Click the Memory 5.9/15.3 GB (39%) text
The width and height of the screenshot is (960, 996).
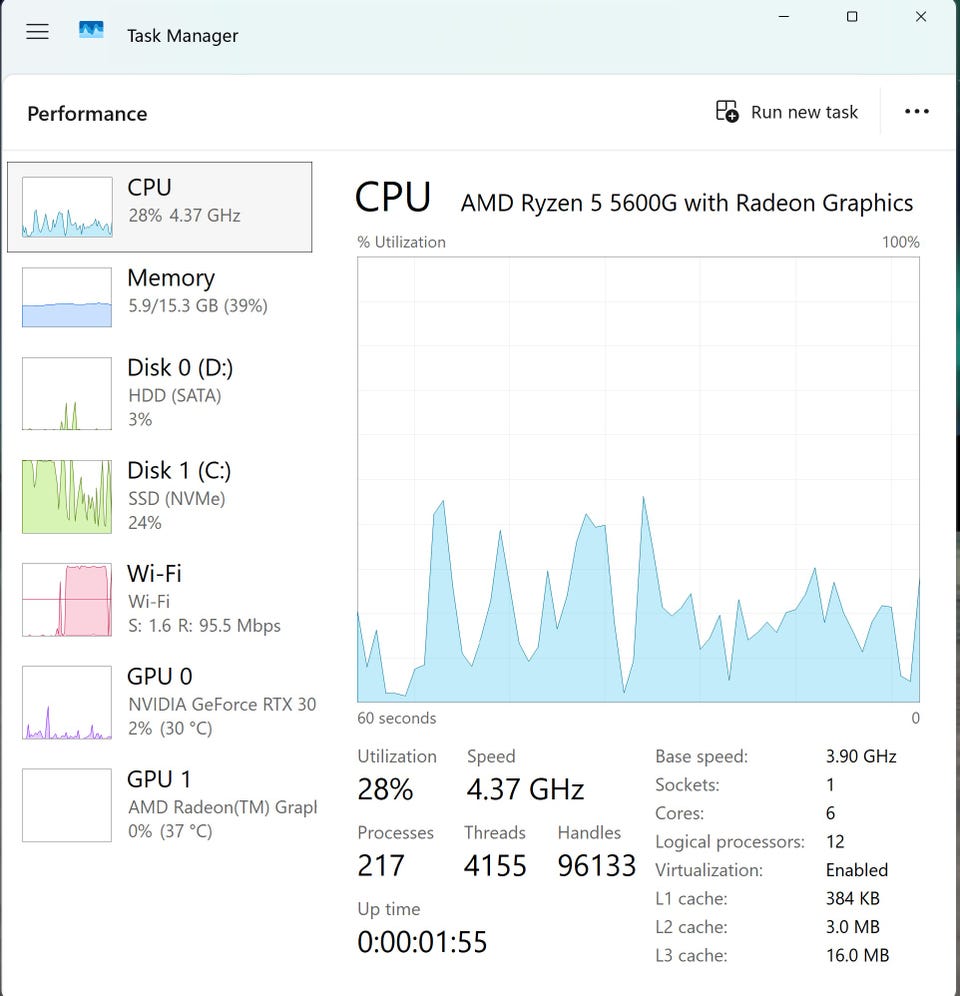coord(198,306)
